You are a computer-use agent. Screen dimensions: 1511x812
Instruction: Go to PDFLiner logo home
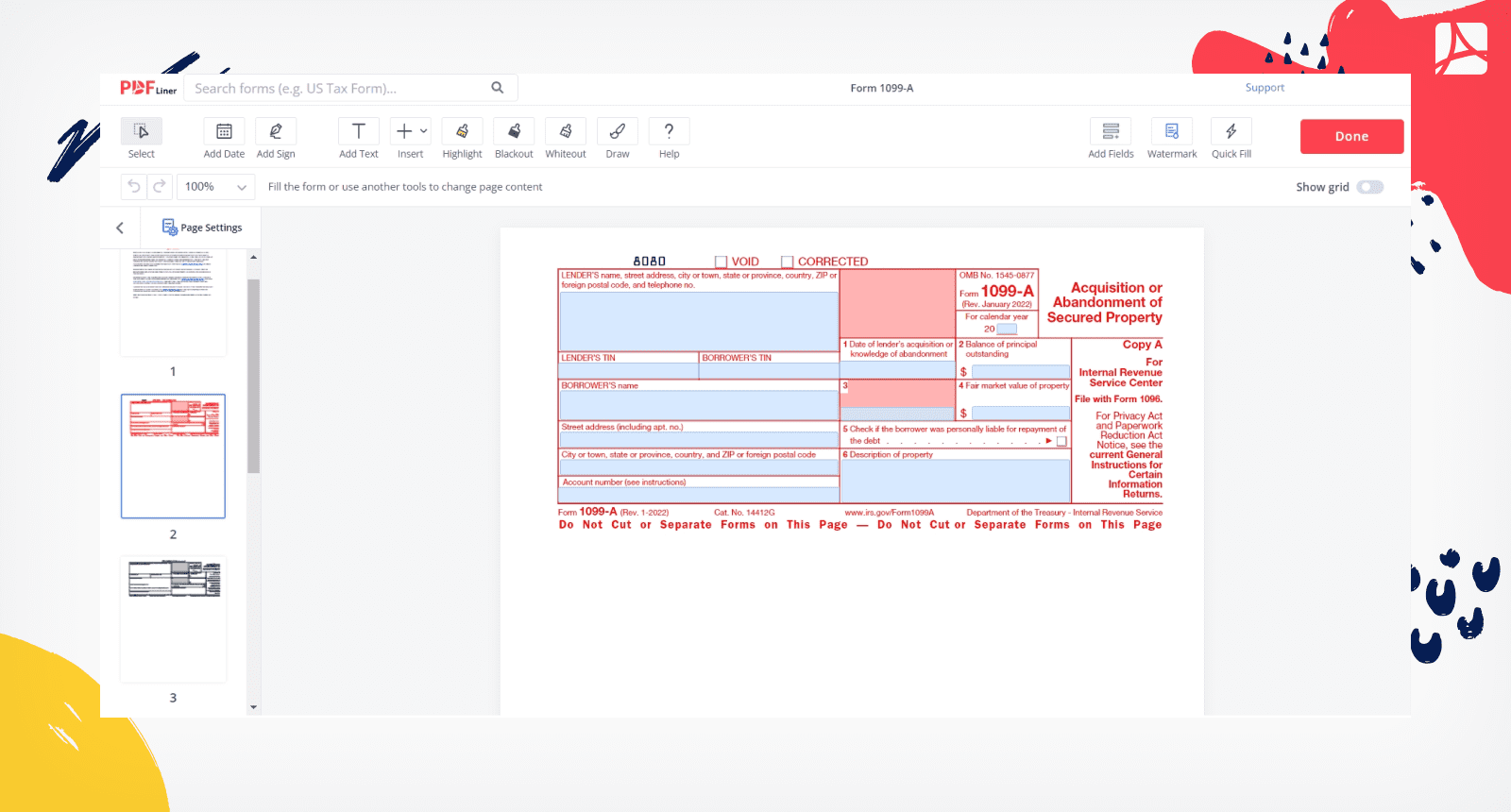click(148, 88)
